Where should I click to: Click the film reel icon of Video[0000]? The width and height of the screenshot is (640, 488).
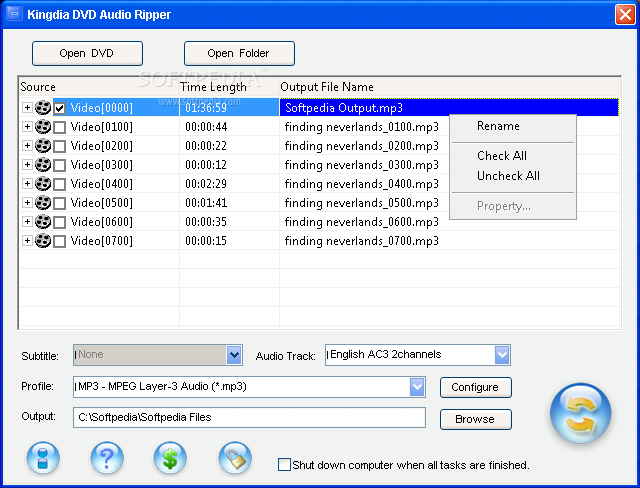(43, 108)
